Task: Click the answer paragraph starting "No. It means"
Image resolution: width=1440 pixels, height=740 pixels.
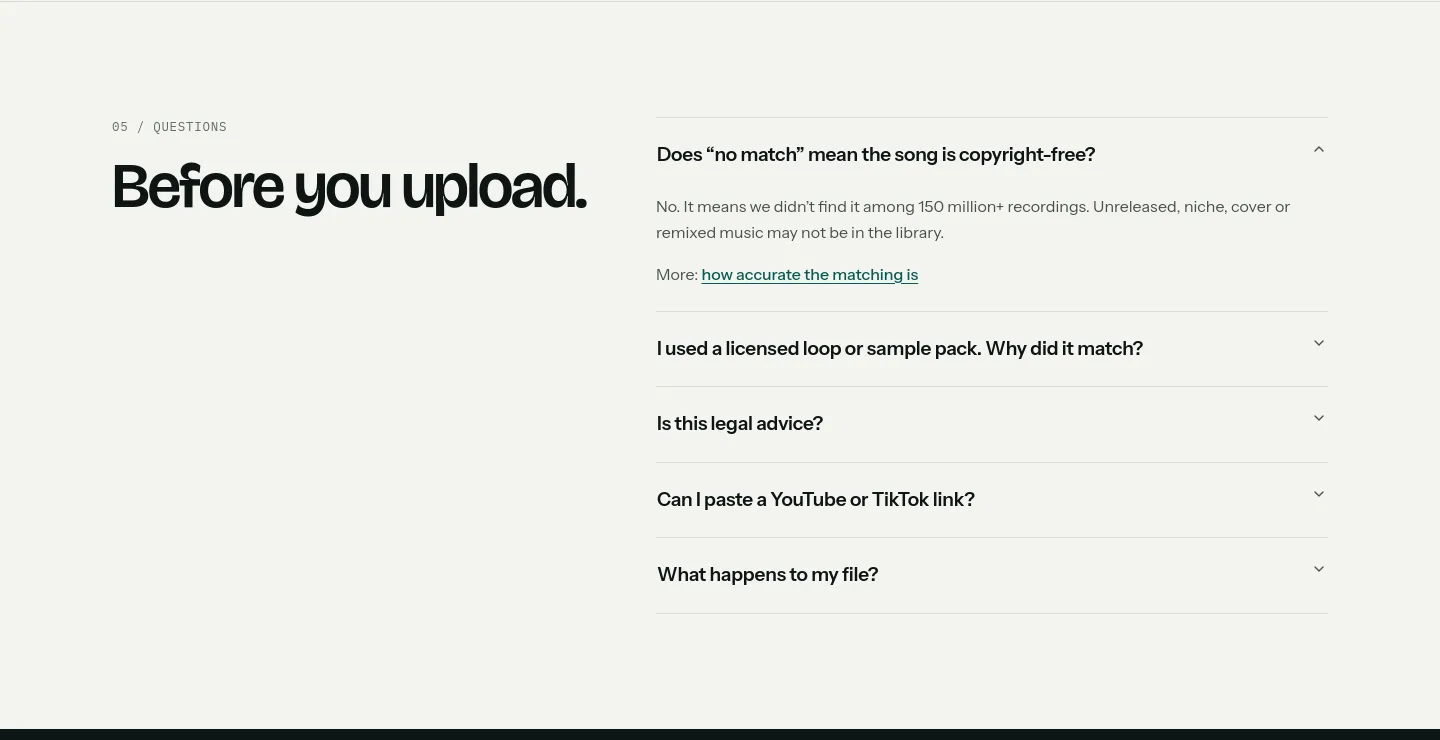Action: click(973, 220)
